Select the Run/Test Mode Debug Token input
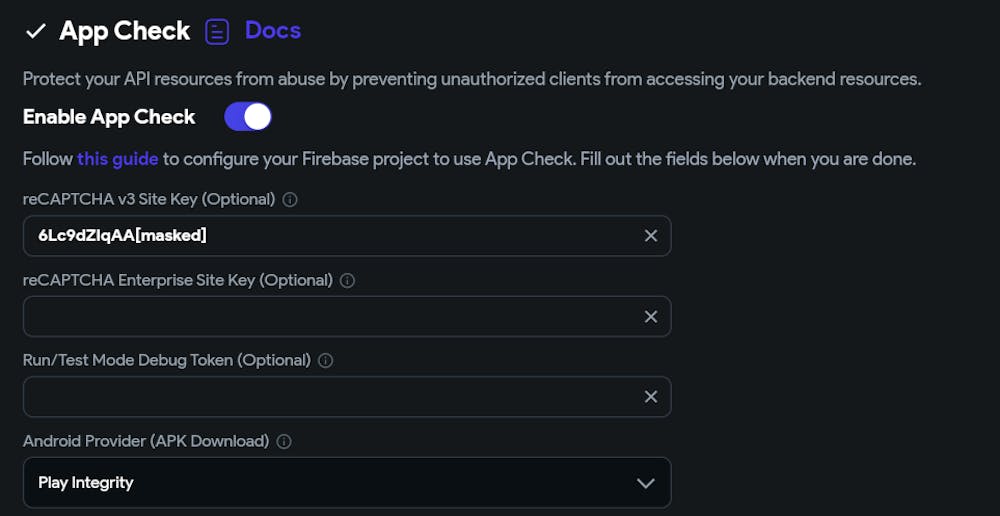The height and width of the screenshot is (516, 1000). tap(330, 397)
